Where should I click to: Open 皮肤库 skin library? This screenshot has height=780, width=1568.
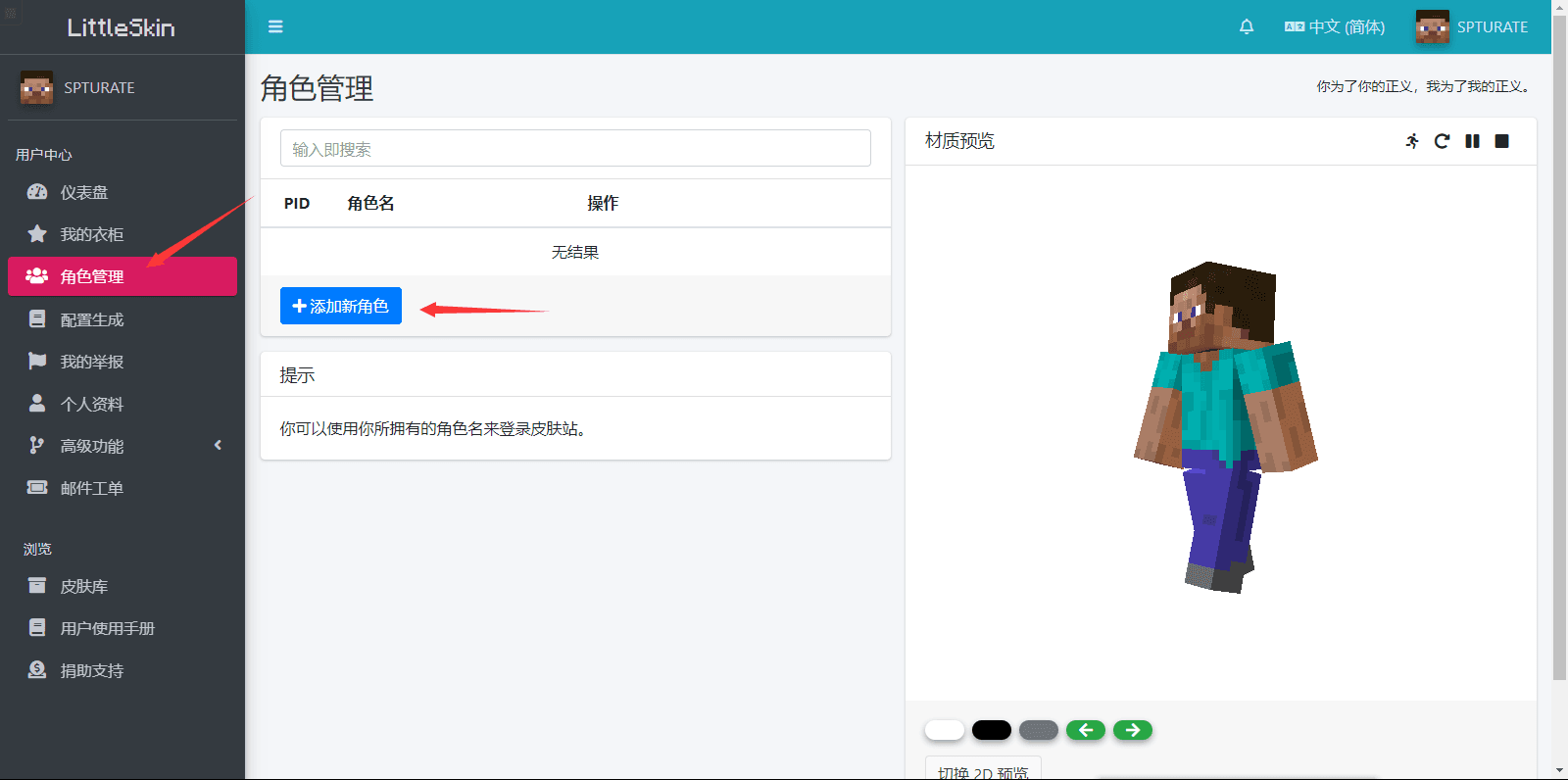click(x=84, y=586)
